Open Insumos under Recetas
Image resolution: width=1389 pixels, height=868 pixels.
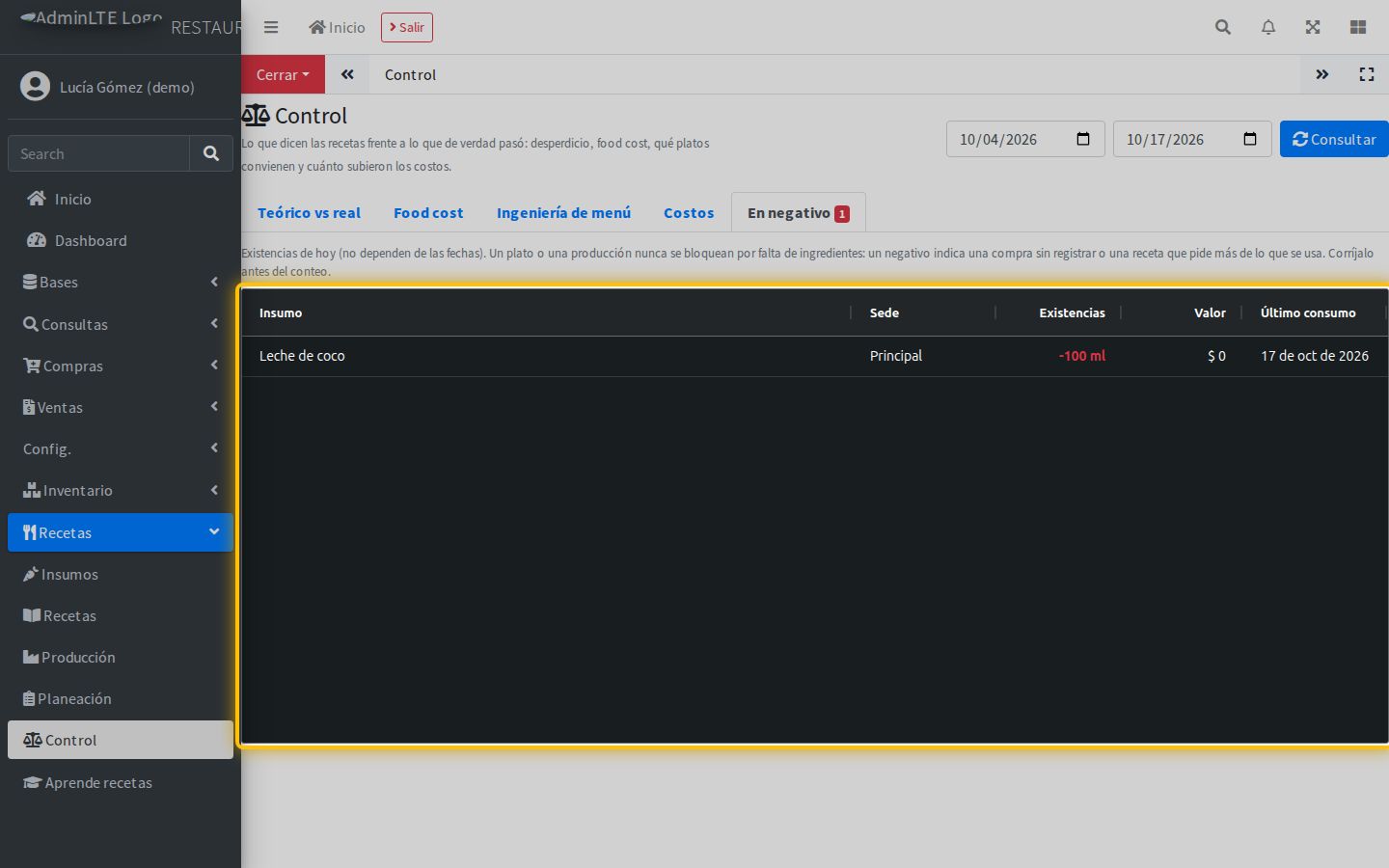point(121,574)
